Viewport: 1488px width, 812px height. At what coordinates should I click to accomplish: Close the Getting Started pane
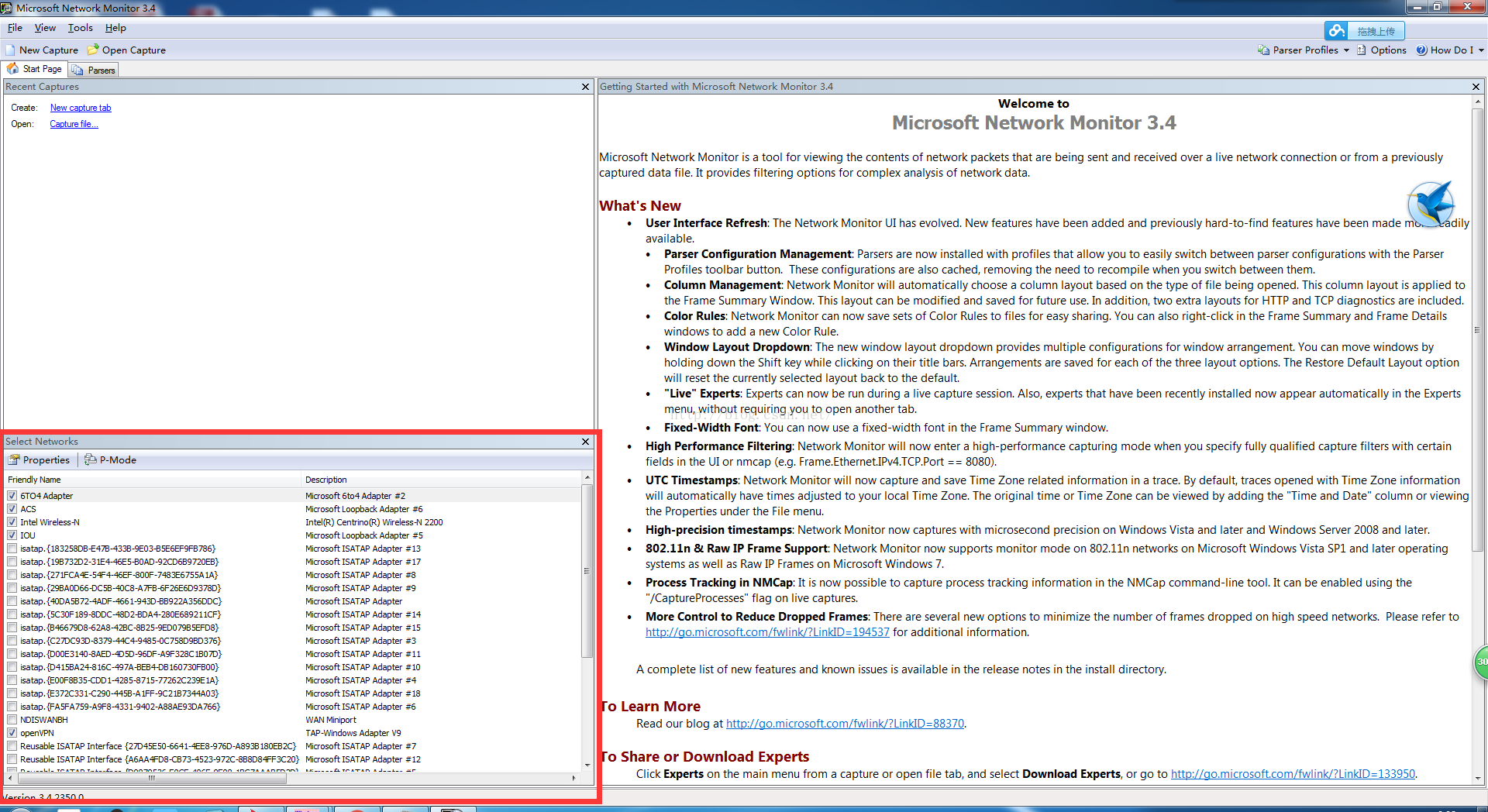(1476, 87)
